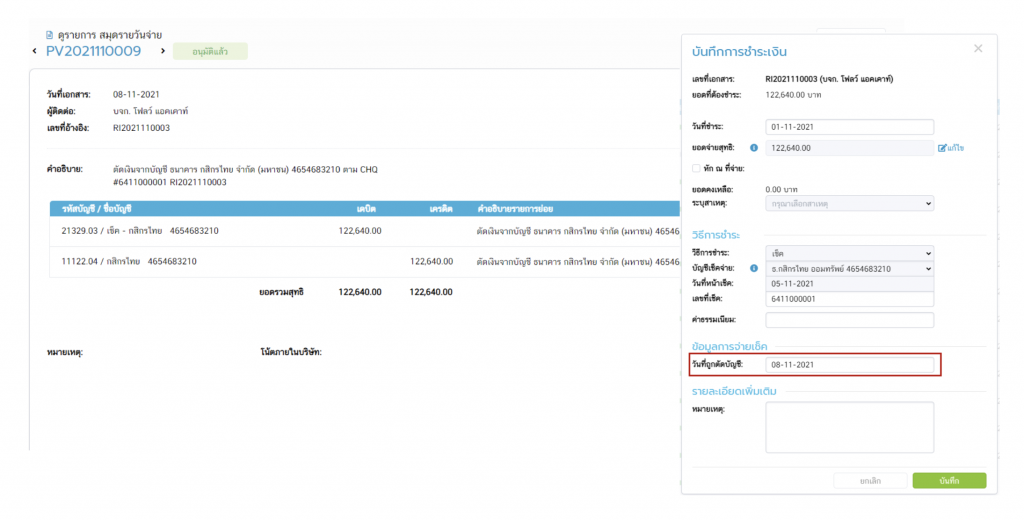Image resolution: width=1024 pixels, height=521 pixels.
Task: Click the info icon next to ยอดจ่ายสุทธิ
Action: pyautogui.click(x=754, y=148)
